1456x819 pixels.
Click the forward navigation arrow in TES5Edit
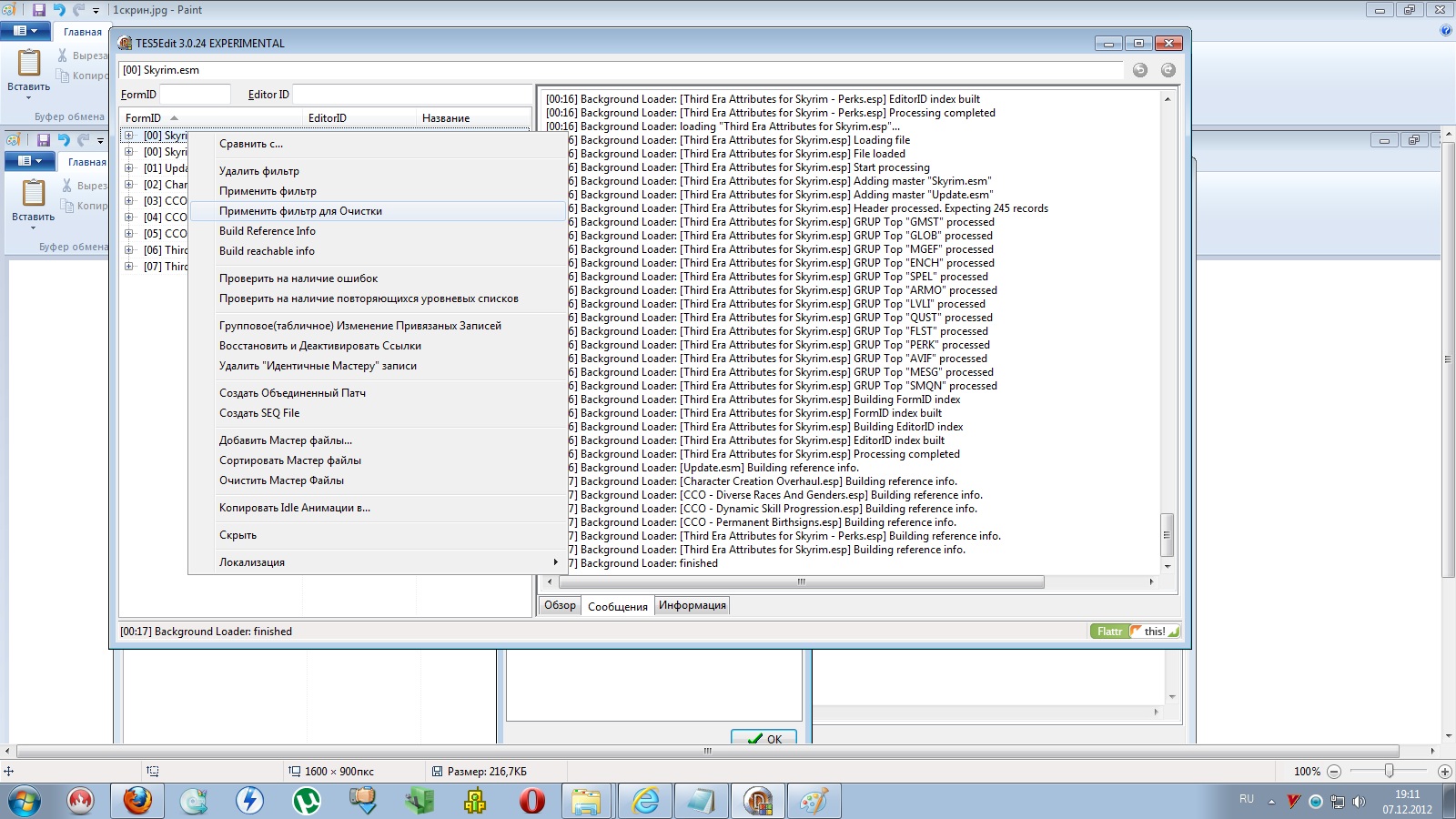1168,70
